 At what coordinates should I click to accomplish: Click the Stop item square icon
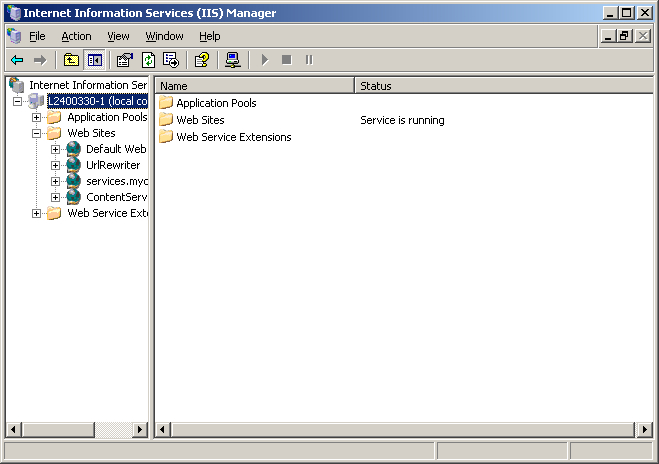pos(287,60)
